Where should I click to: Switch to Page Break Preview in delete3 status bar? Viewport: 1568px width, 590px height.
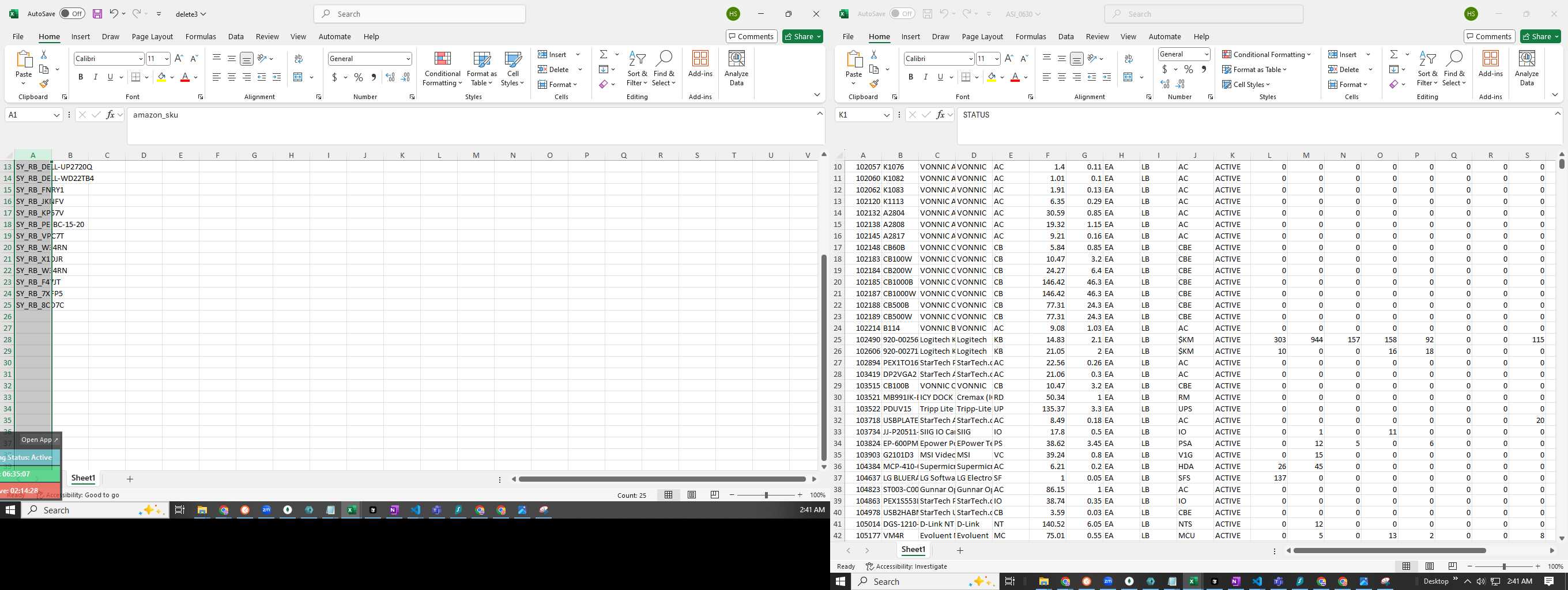point(715,495)
